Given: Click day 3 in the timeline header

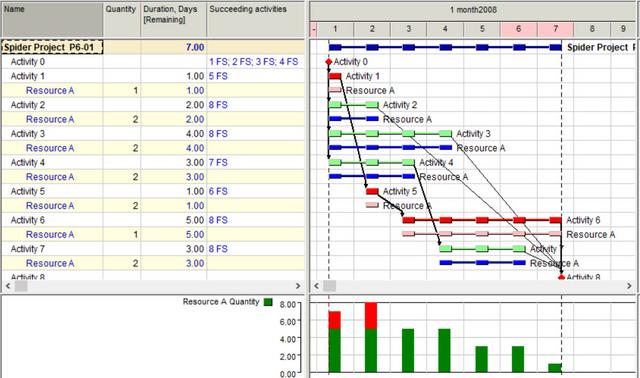Looking at the screenshot, I should pyautogui.click(x=409, y=29).
